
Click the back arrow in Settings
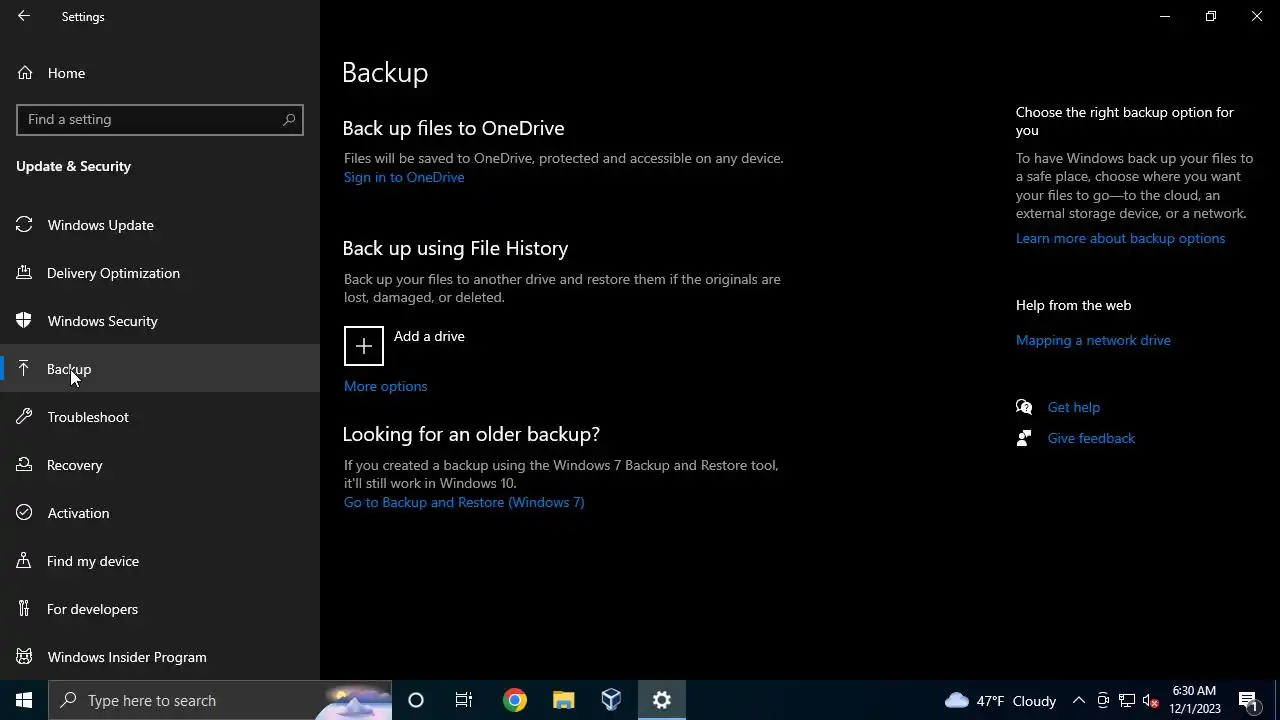tap(24, 16)
